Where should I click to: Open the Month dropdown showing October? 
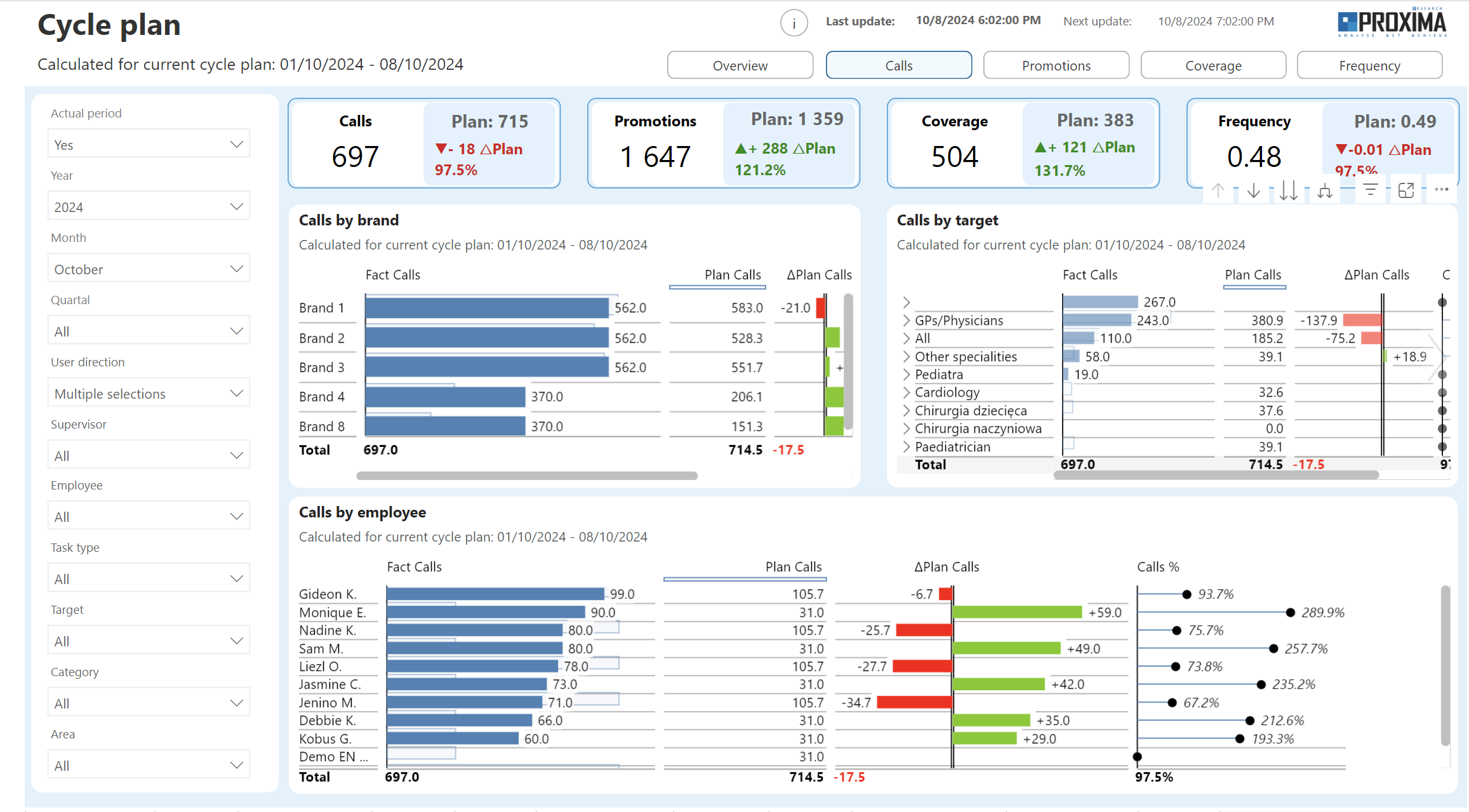point(149,269)
